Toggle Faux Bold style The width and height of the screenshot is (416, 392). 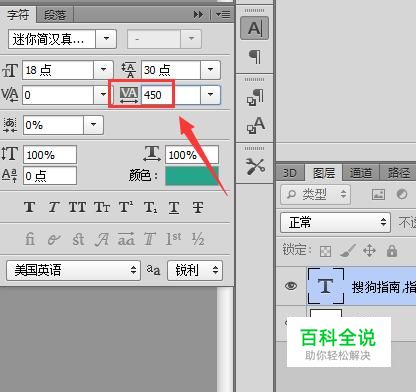[30, 207]
